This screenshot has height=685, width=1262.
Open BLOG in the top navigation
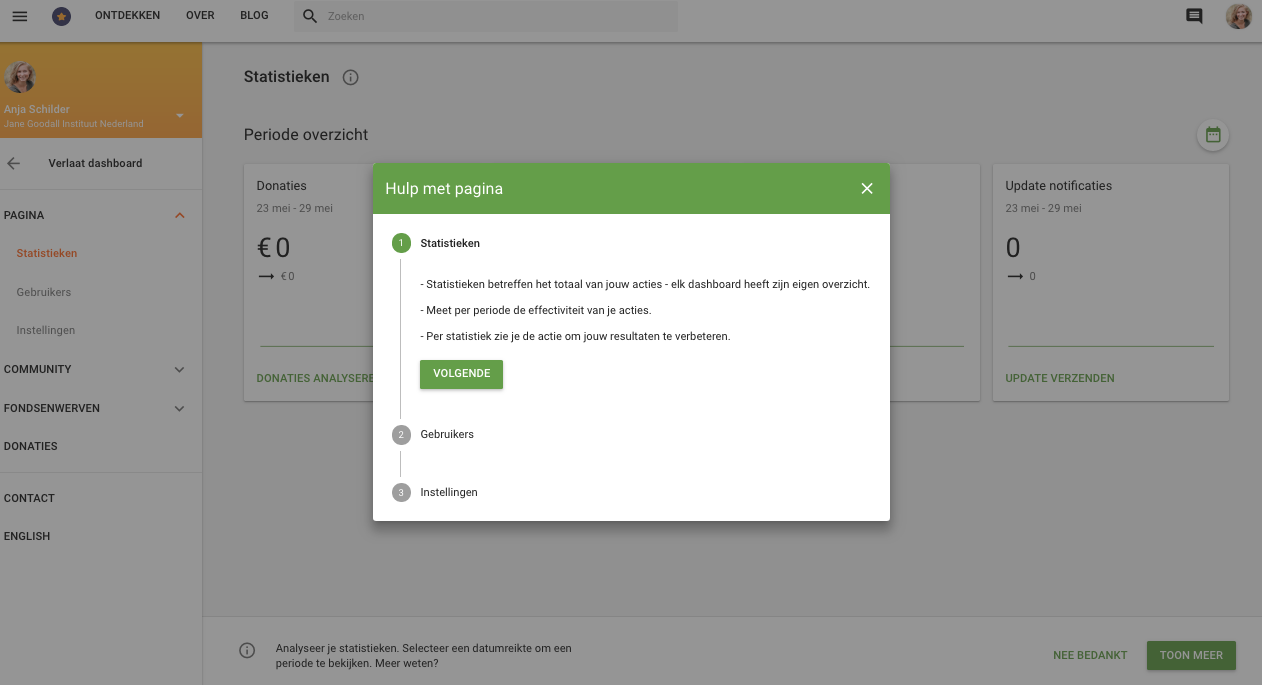pos(254,16)
